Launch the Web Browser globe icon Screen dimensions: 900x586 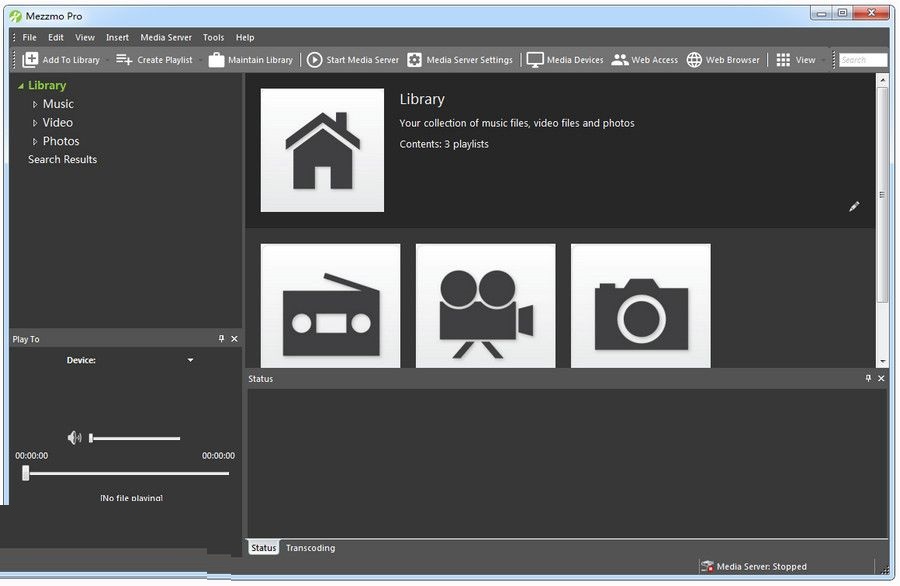pyautogui.click(x=694, y=60)
